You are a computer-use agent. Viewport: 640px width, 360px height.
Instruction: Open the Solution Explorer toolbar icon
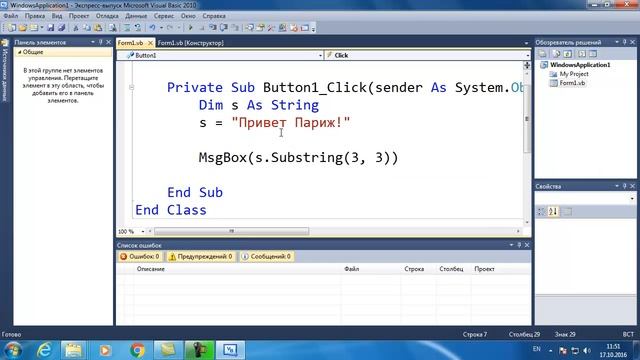(249, 28)
